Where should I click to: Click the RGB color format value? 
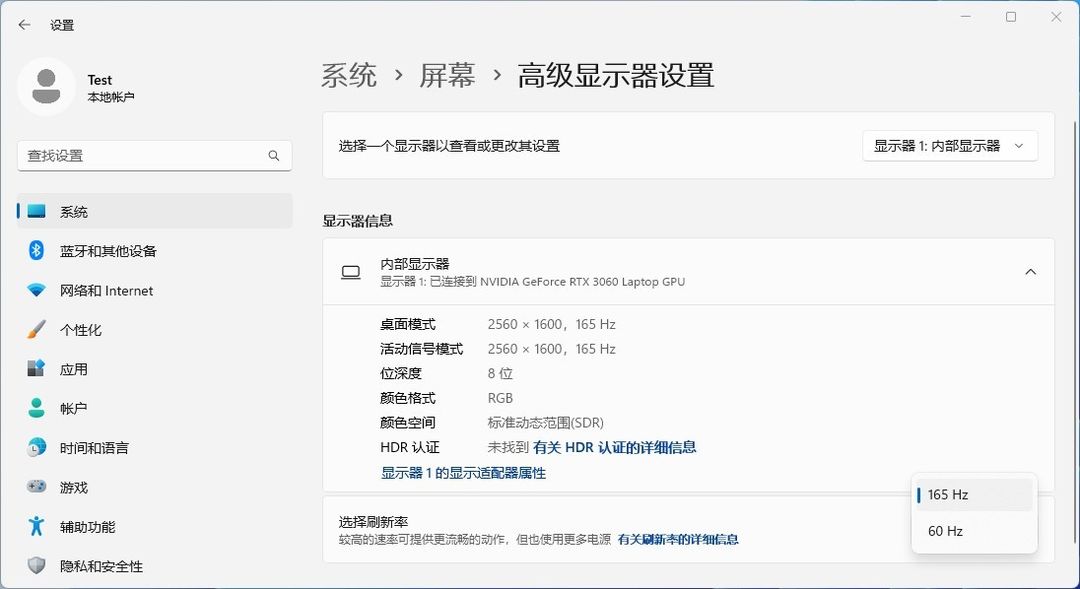coord(500,398)
